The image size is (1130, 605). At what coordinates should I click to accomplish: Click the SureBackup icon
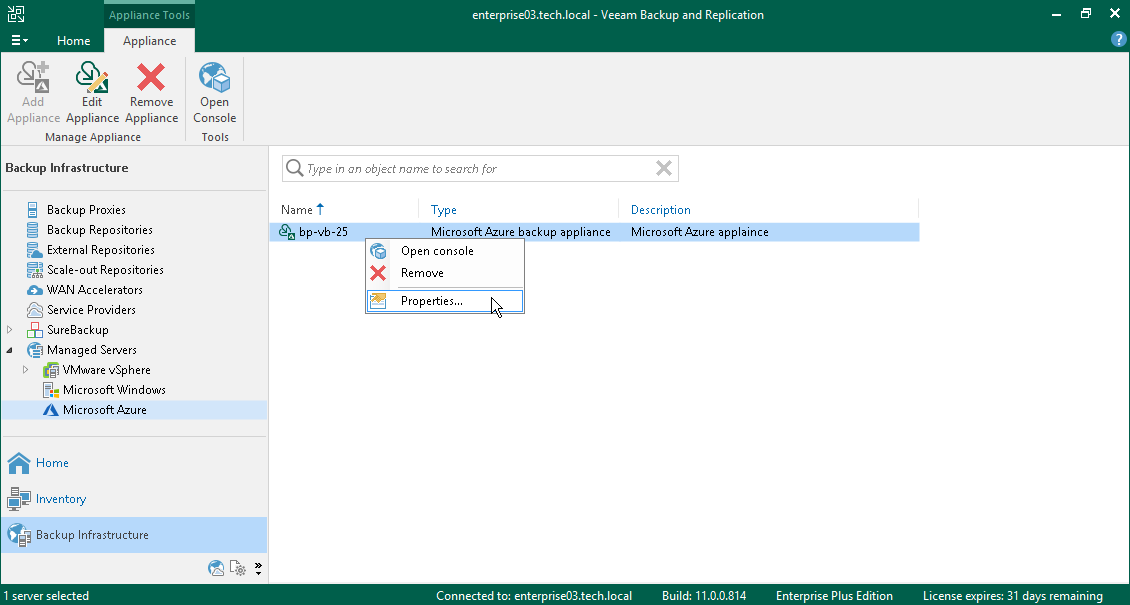click(34, 330)
